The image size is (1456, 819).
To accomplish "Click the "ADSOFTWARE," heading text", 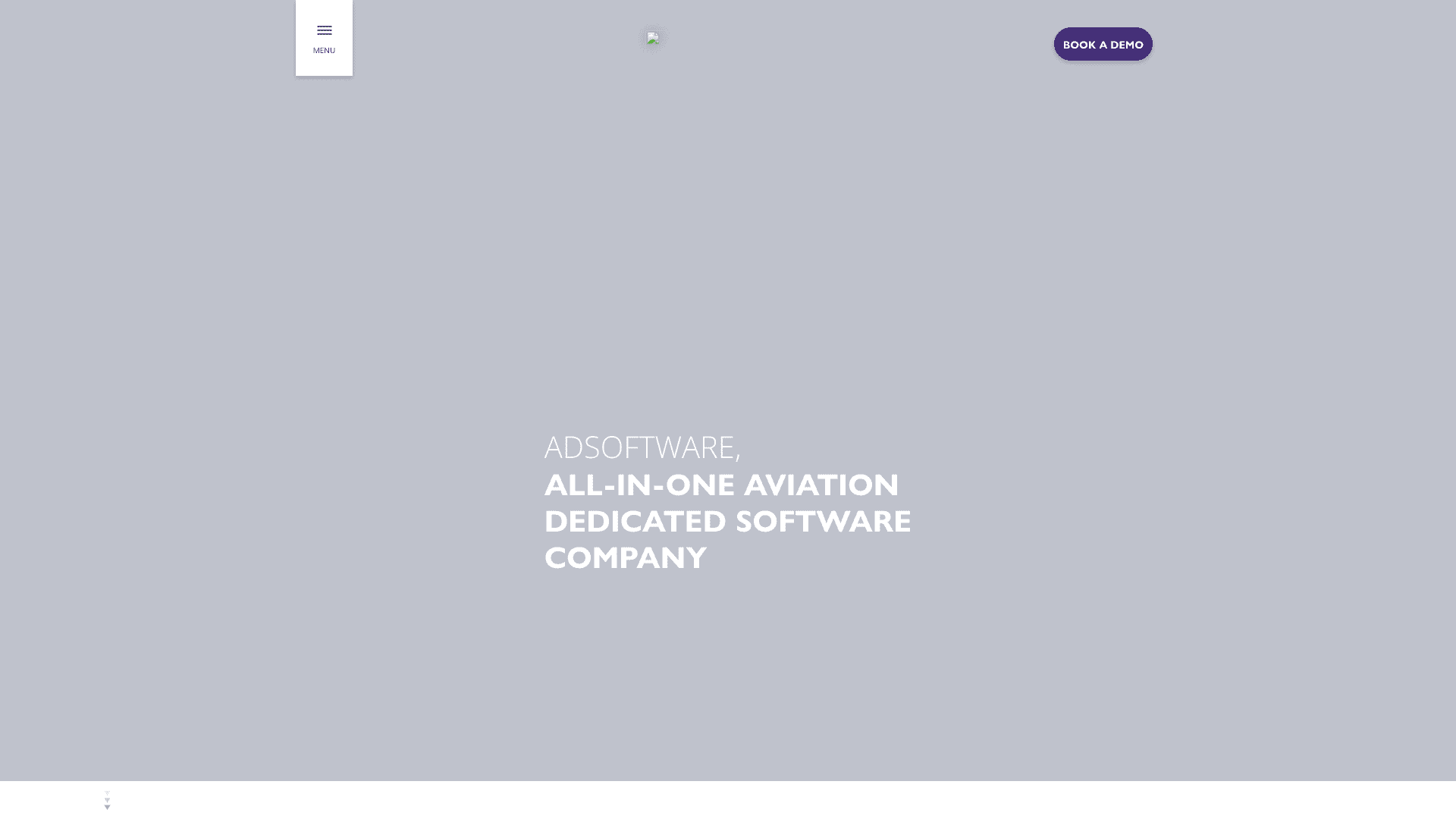I will coord(642,447).
